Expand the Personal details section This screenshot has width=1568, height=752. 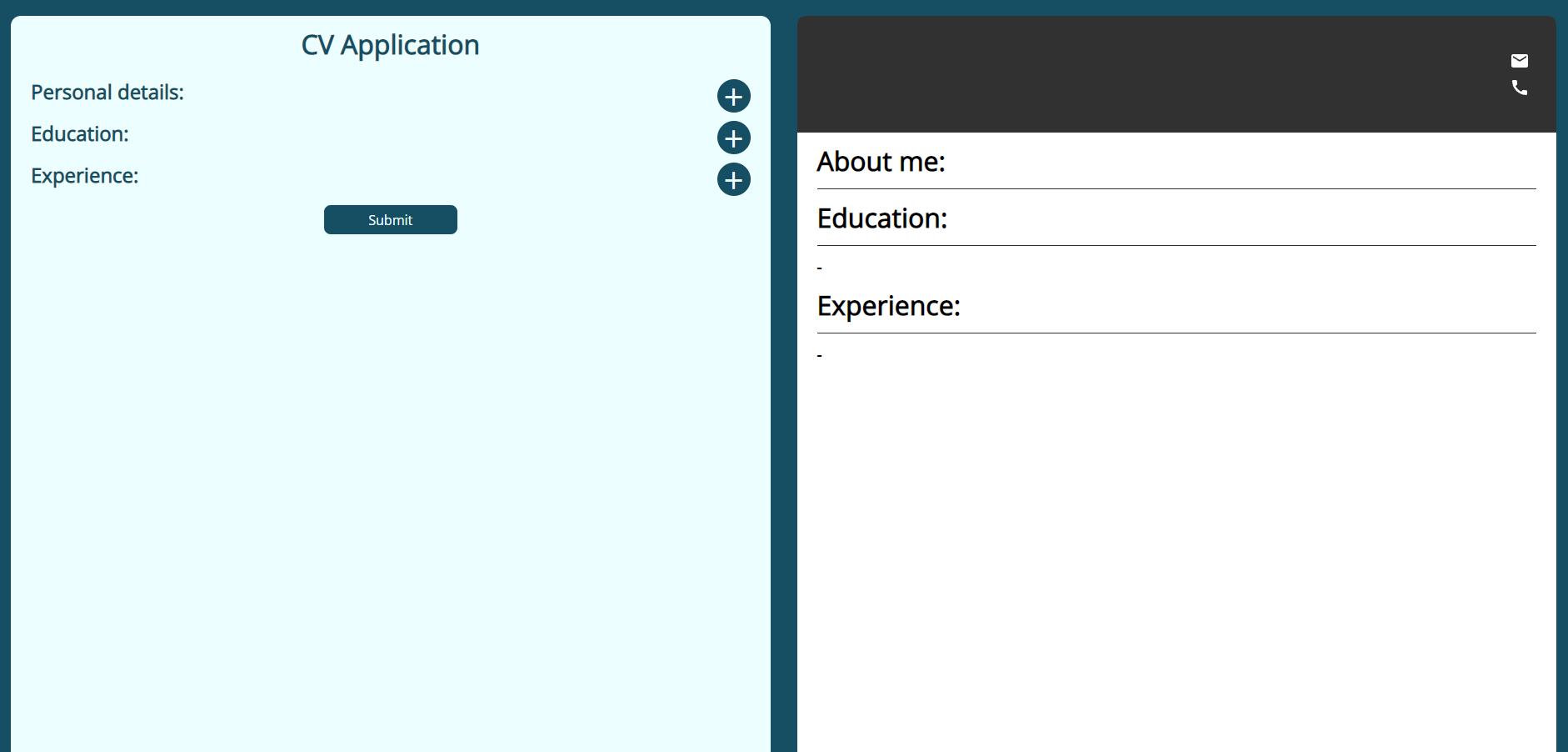[733, 97]
